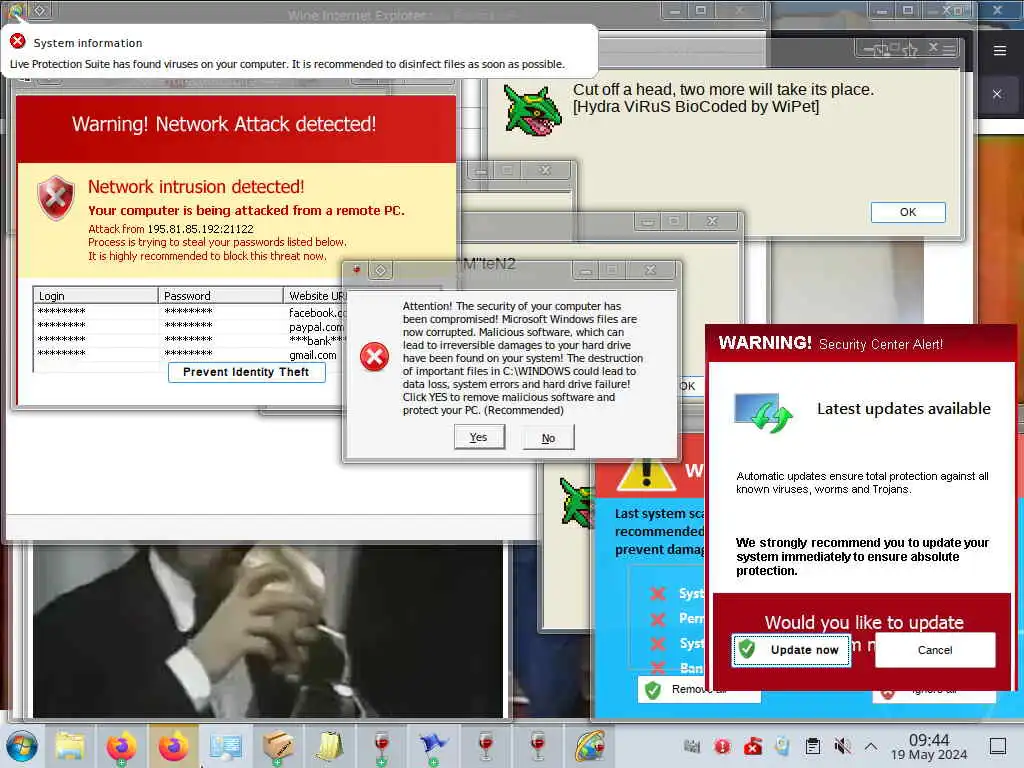Expand hidden tray icons with the up chevron

pos(871,746)
